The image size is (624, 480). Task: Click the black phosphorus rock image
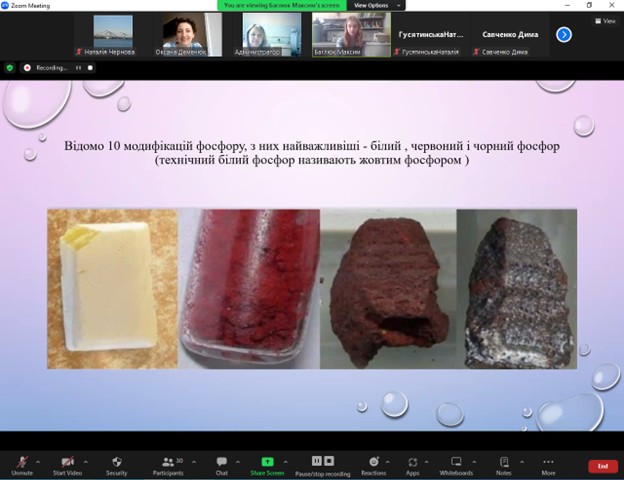click(x=517, y=289)
